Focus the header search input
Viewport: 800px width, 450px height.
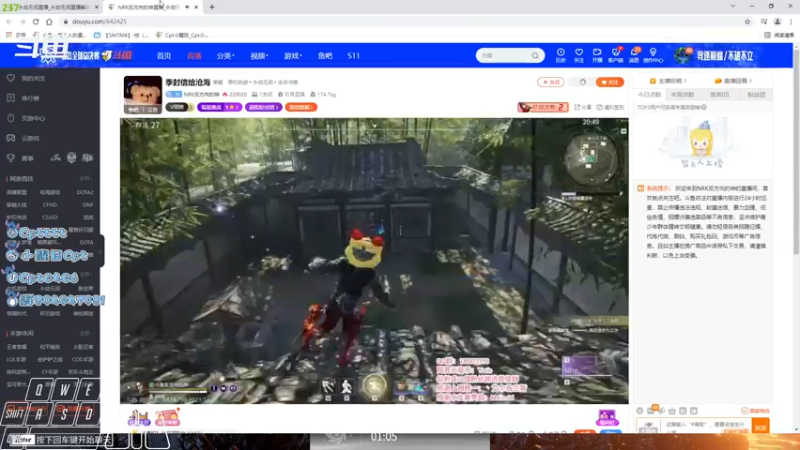pyautogui.click(x=505, y=56)
